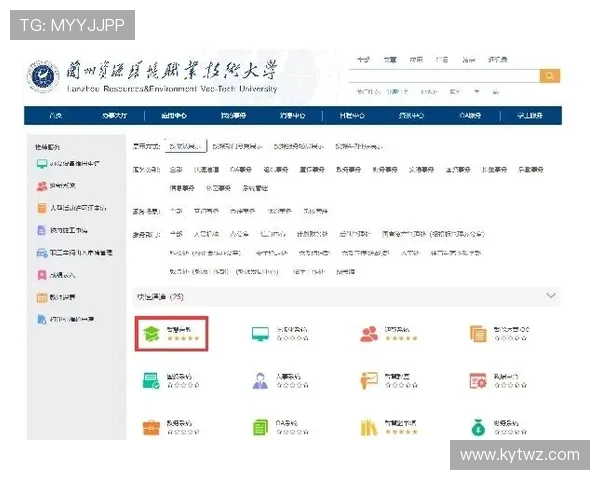The width and height of the screenshot is (600, 480).
Task: Open the teal monitor system card
Action: pyautogui.click(x=280, y=333)
